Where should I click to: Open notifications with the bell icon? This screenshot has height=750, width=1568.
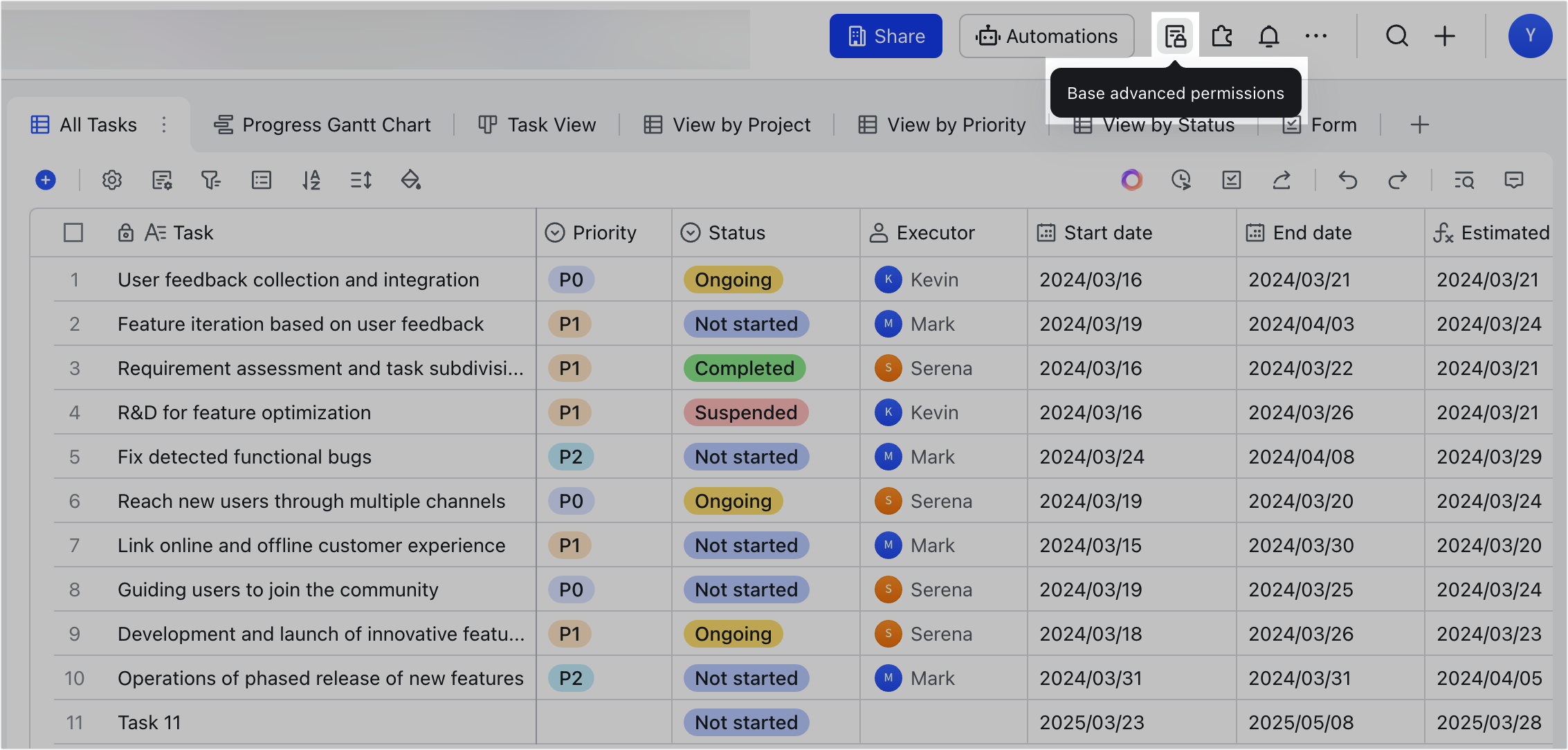point(1268,35)
